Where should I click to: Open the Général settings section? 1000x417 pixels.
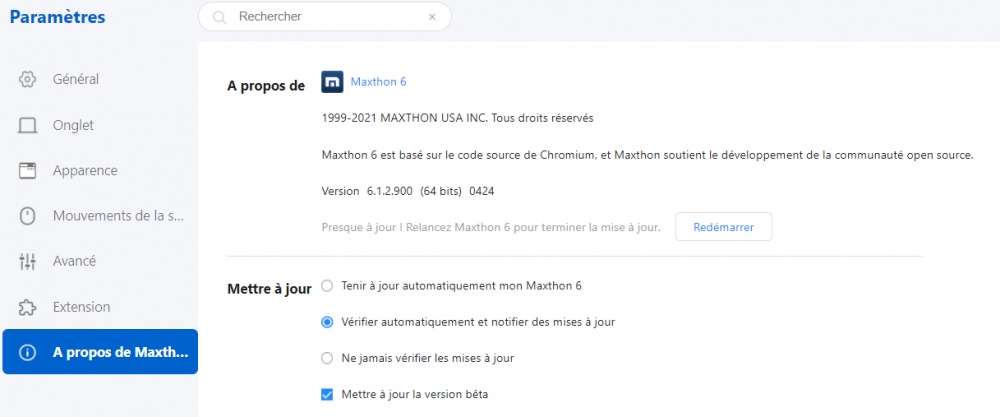[76, 79]
